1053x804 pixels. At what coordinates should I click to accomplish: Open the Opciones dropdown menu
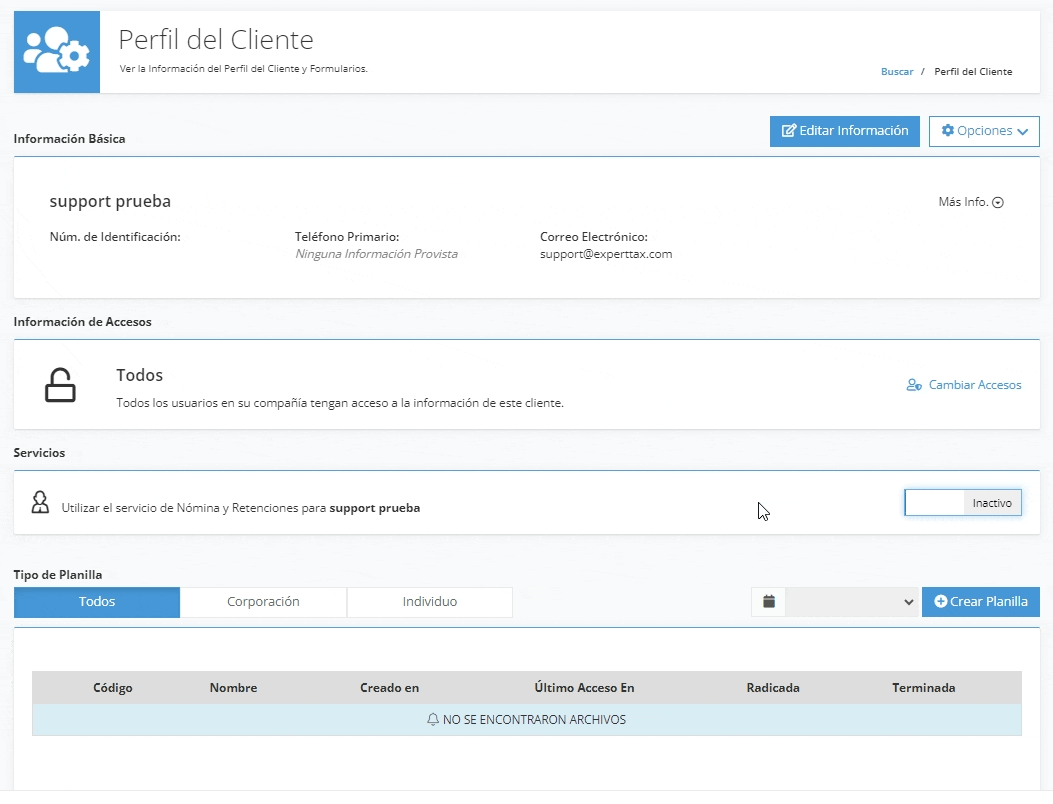click(x=984, y=131)
